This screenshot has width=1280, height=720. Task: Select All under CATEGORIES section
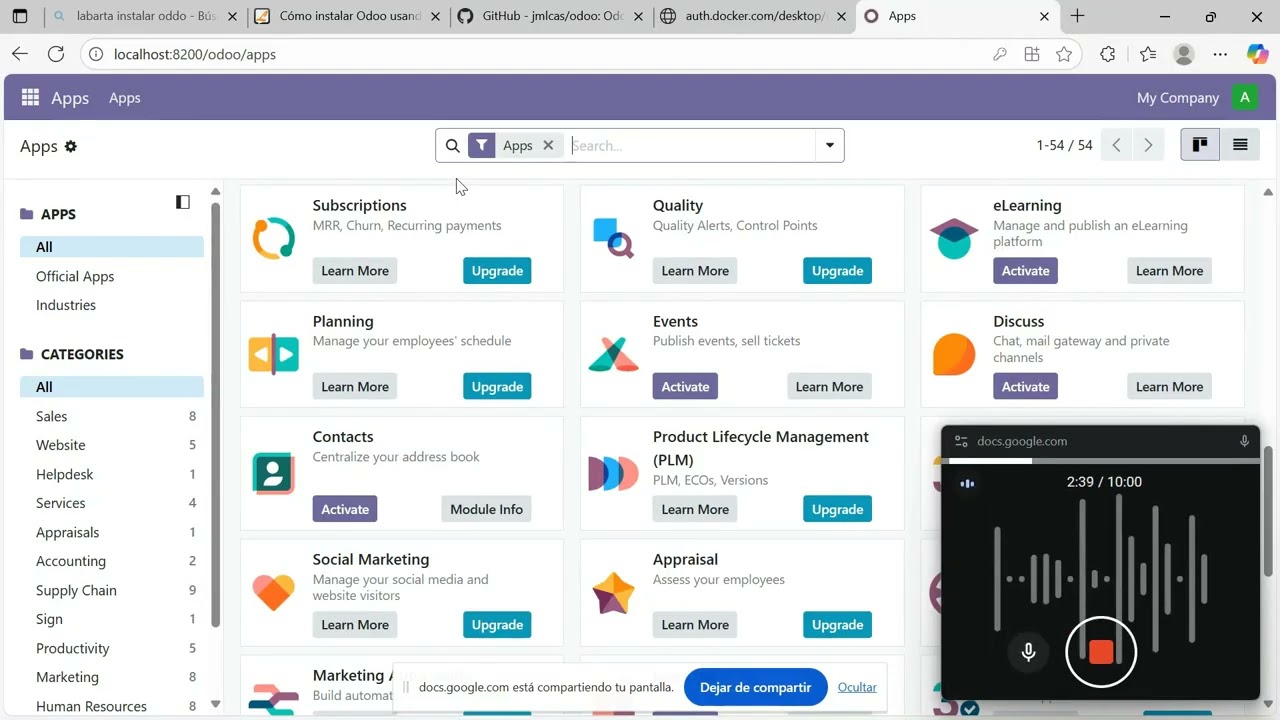pyautogui.click(x=112, y=387)
